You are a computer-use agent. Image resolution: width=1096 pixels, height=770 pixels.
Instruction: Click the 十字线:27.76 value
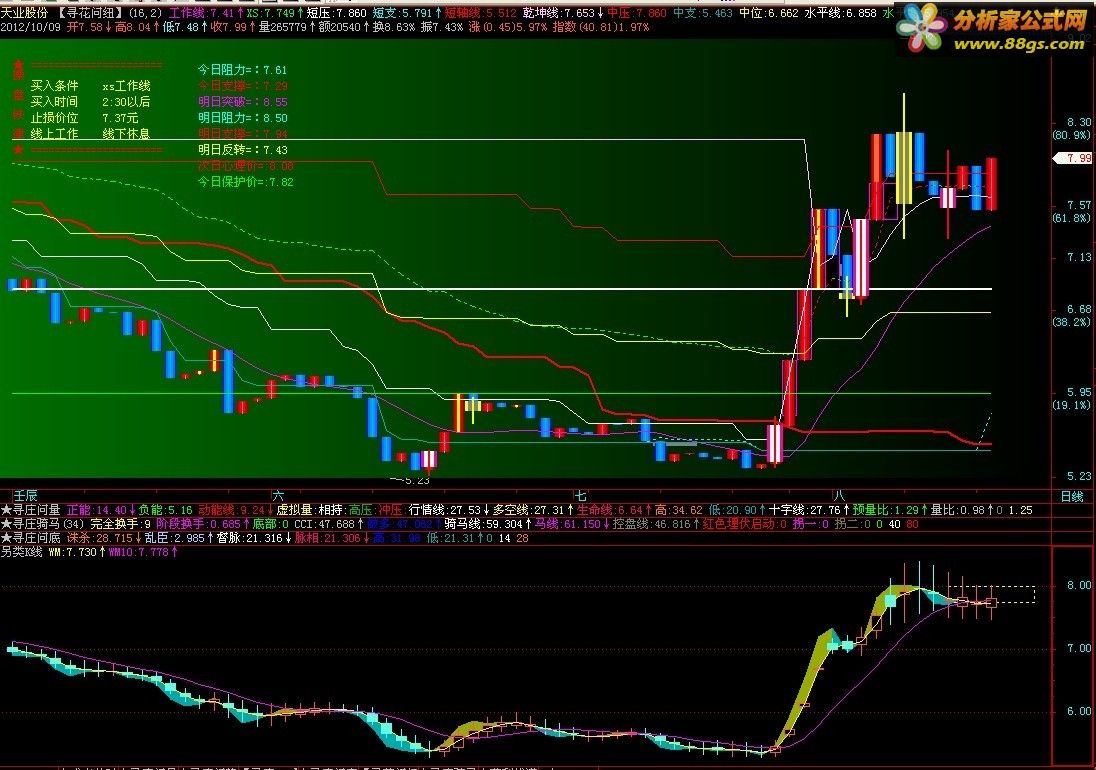809,510
